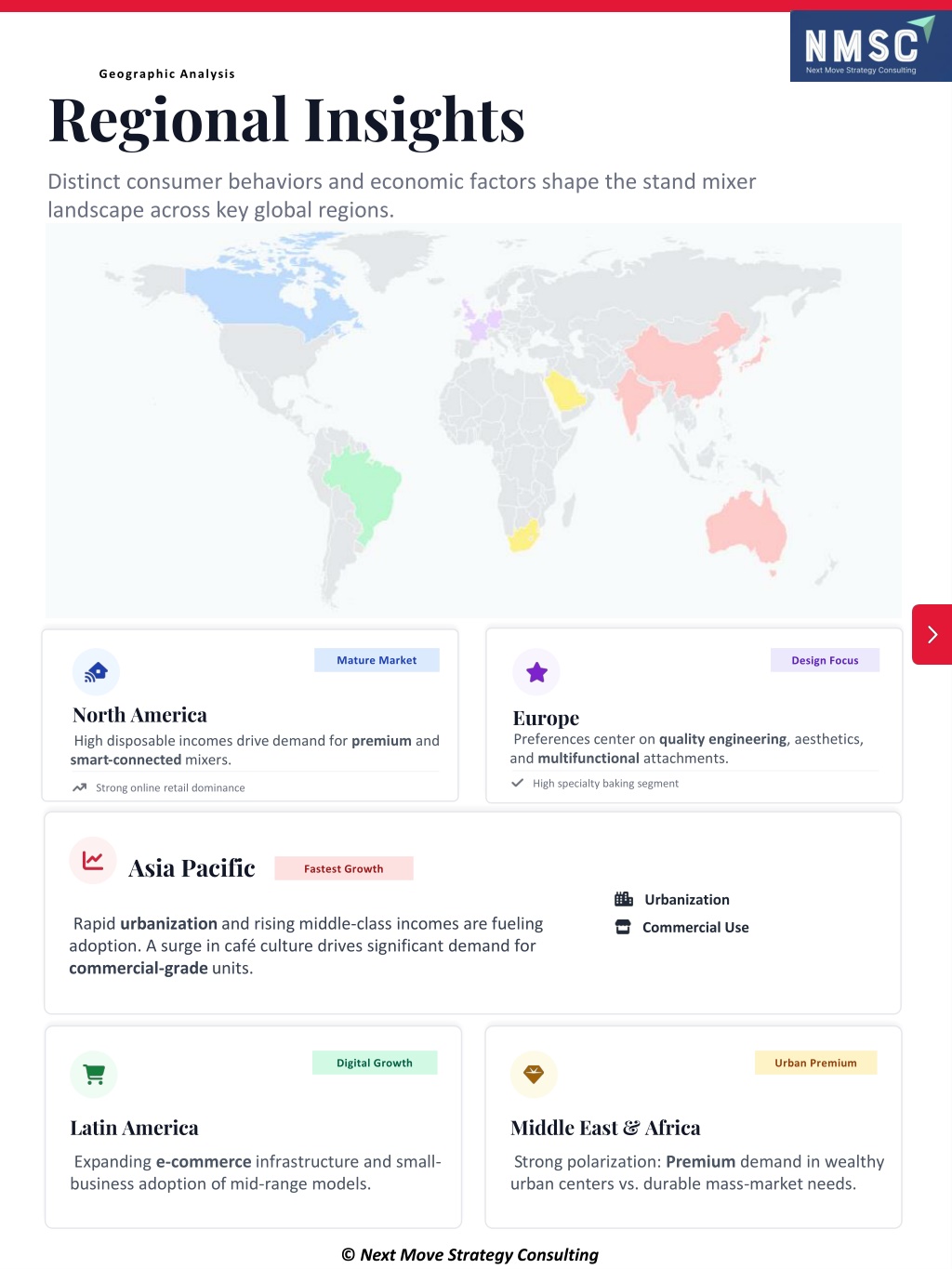
Task: Click the Commercial Use storefront icon
Action: click(623, 927)
